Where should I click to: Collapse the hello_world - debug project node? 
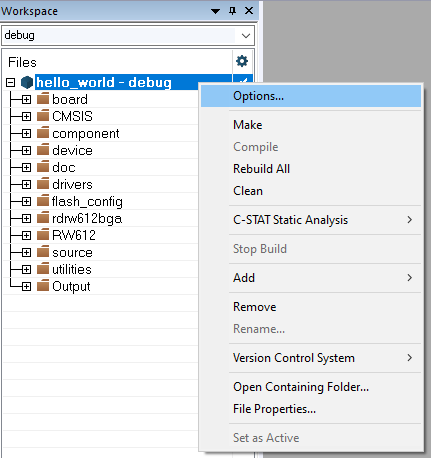point(11,82)
